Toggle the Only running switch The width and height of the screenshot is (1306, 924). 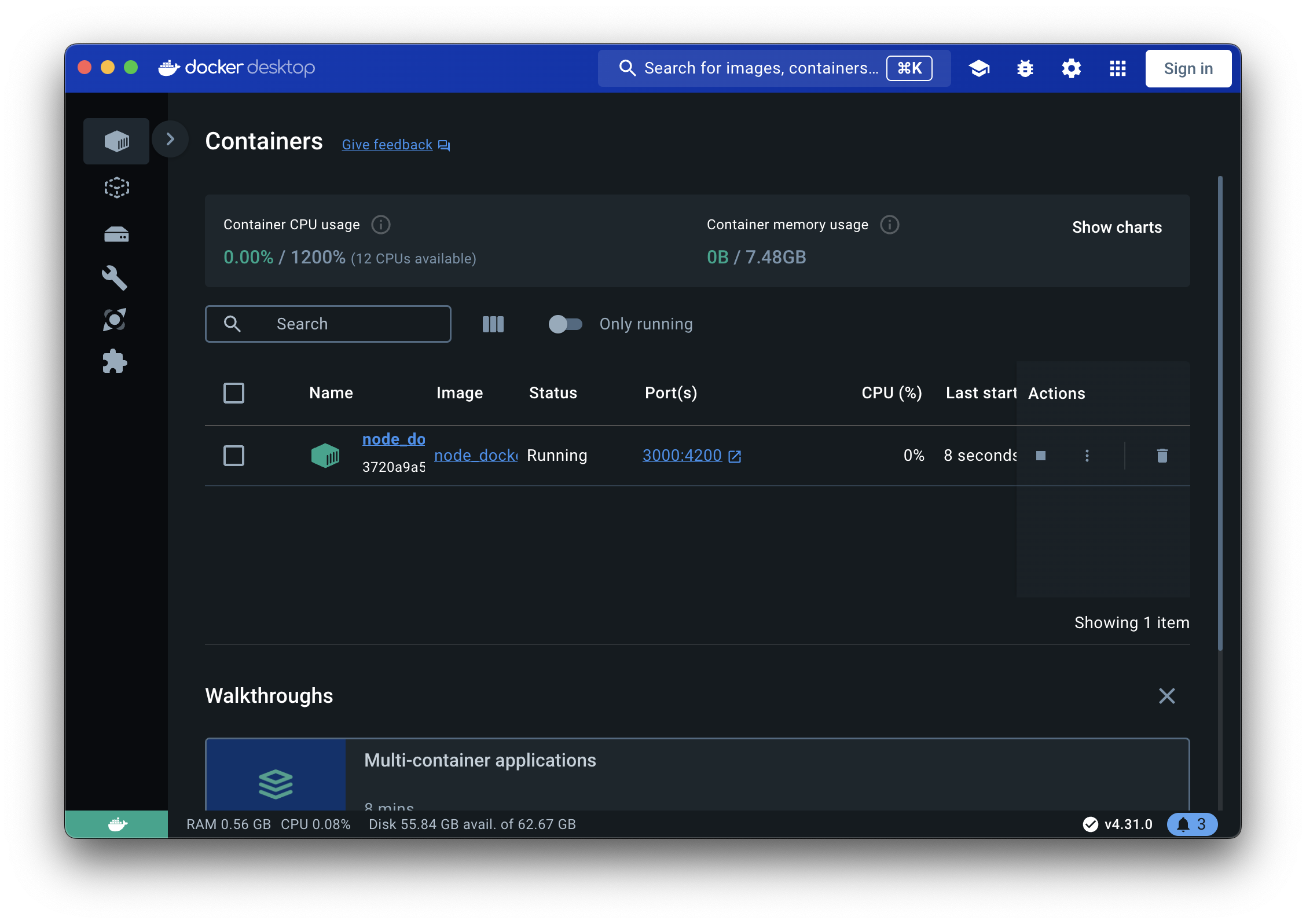click(565, 324)
